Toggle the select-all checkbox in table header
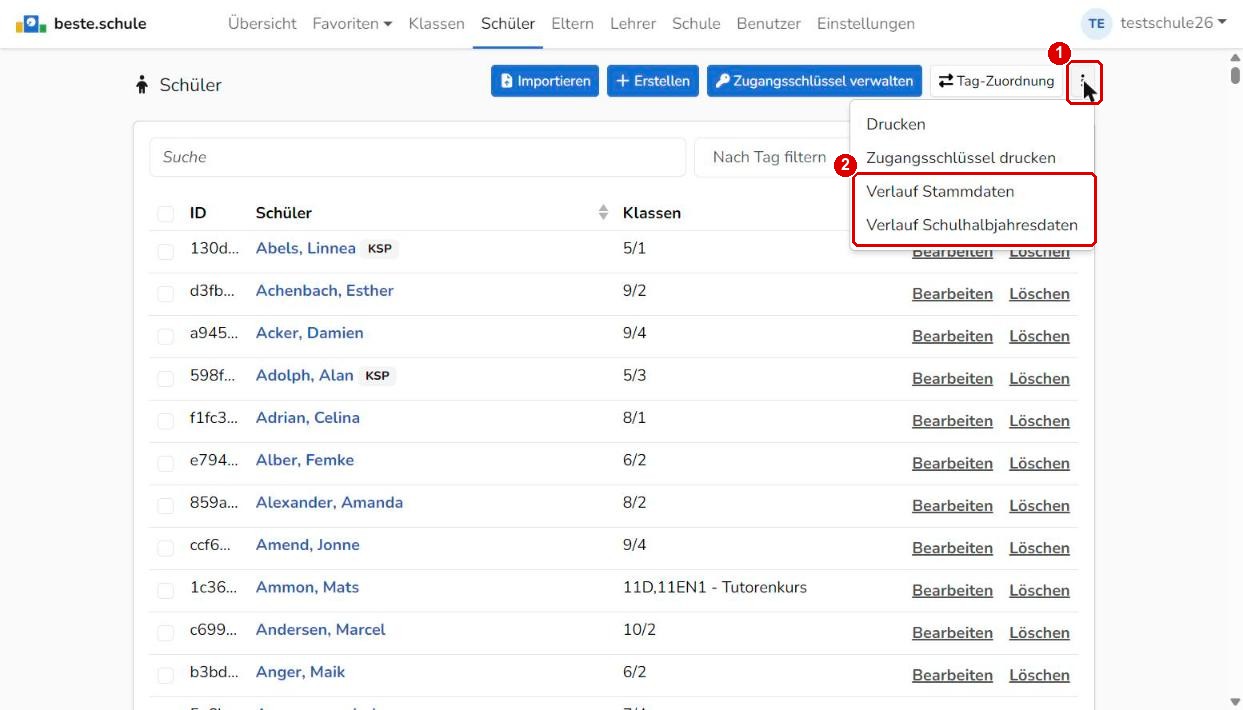This screenshot has width=1243, height=710. (165, 213)
